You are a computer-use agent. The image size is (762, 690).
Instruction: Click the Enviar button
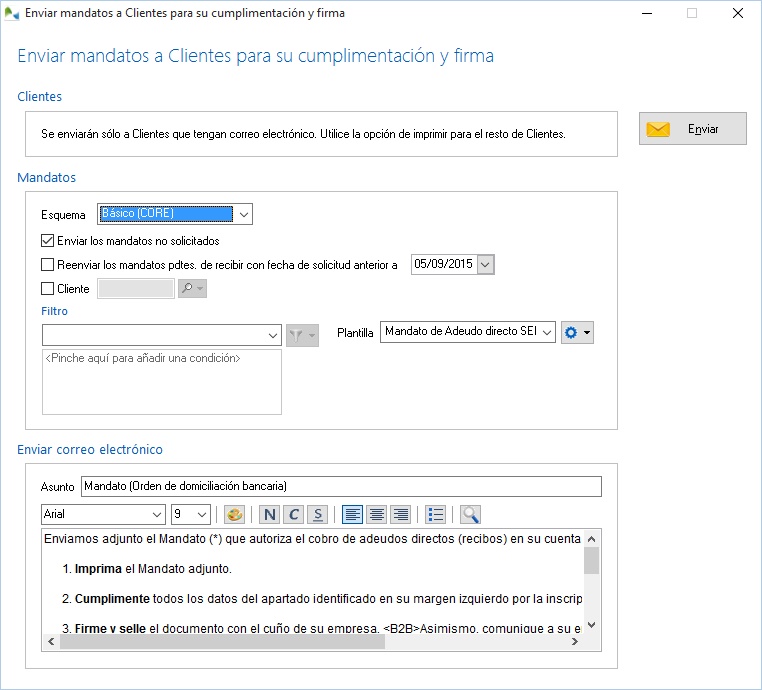[693, 129]
